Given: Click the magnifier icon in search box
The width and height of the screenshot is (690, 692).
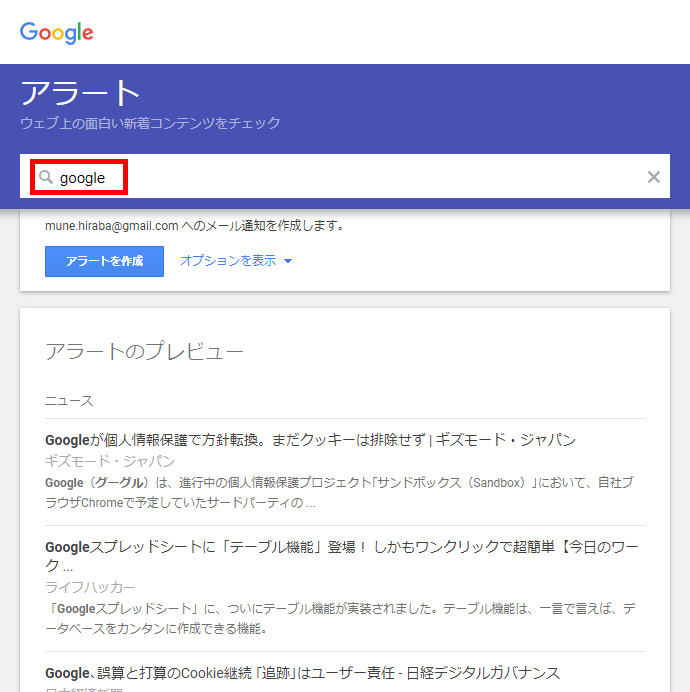Looking at the screenshot, I should pyautogui.click(x=45, y=177).
